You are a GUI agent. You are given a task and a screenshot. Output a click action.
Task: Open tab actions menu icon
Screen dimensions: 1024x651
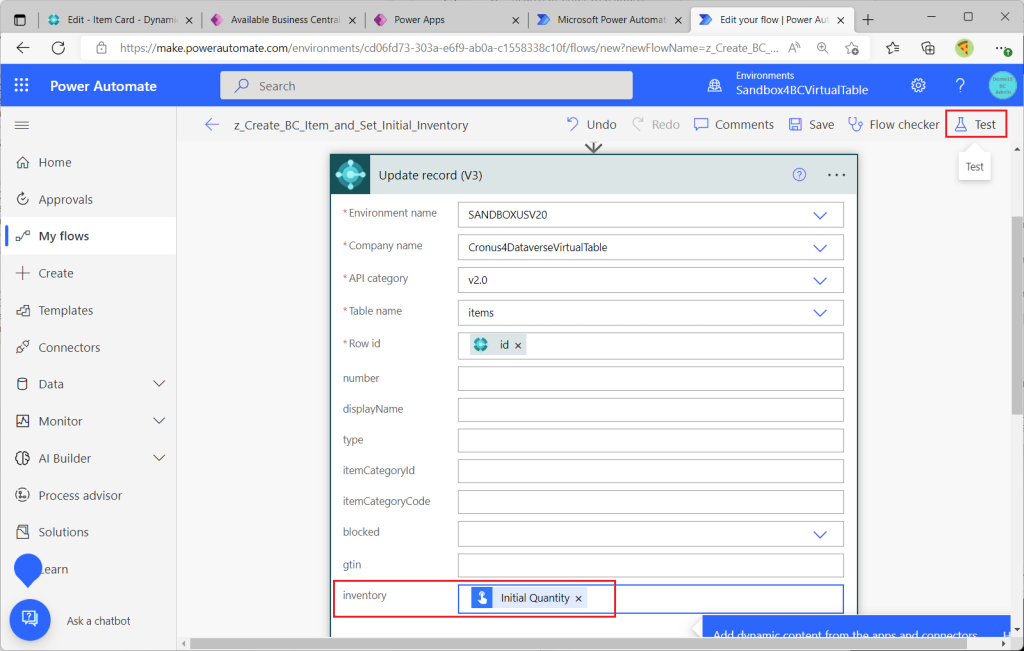pyautogui.click(x=20, y=20)
